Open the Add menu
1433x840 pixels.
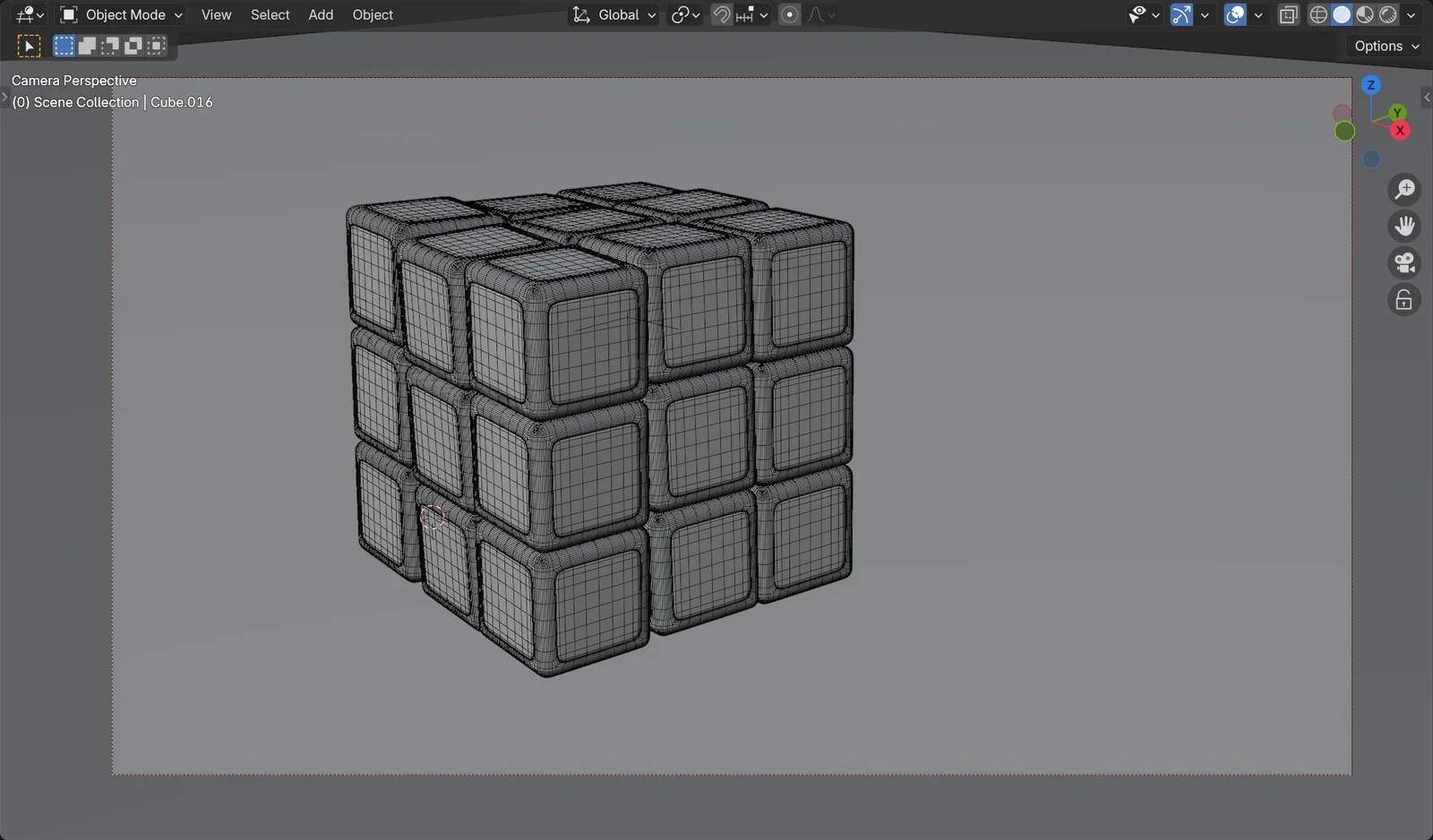(x=321, y=14)
